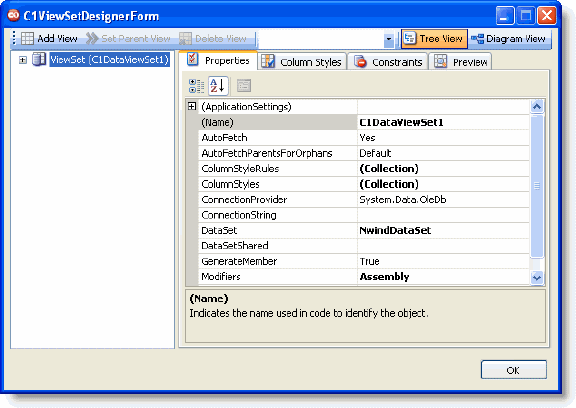Expand the (ApplicationSettings) property row
The height and width of the screenshot is (408, 576).
[x=192, y=106]
